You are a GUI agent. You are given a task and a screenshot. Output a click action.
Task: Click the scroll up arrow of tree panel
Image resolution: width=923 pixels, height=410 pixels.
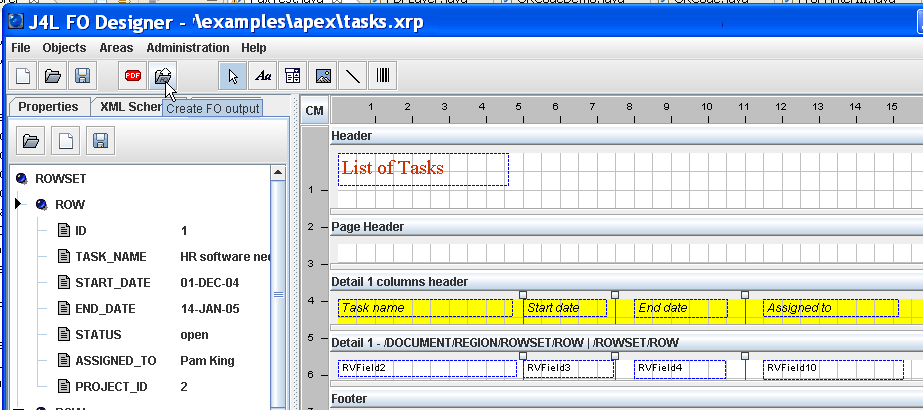click(278, 172)
